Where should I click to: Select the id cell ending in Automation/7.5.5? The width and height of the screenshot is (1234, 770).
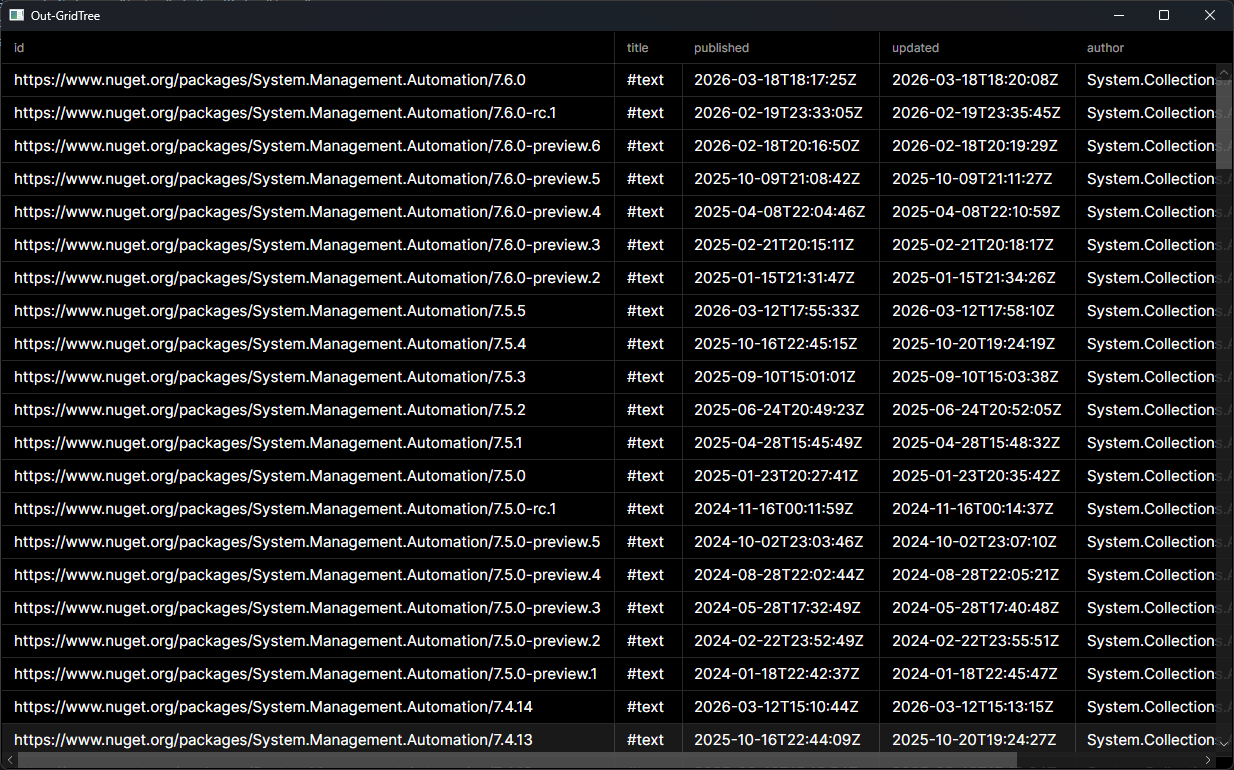coord(307,311)
